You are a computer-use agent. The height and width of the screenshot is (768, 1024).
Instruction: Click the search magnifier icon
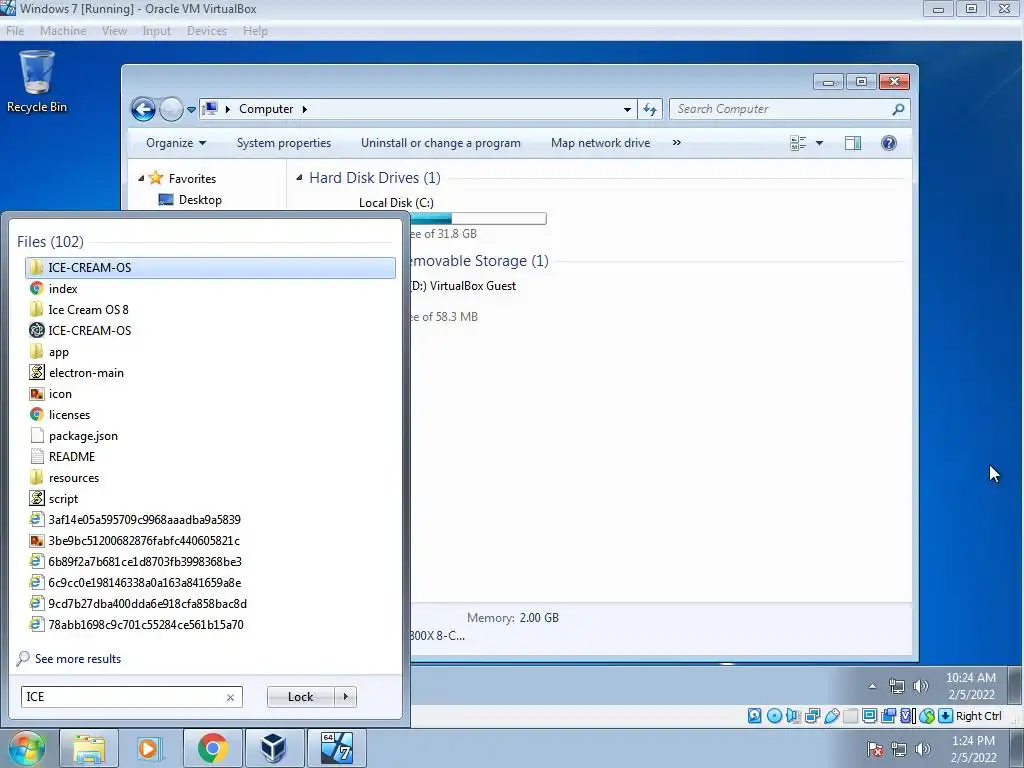(899, 109)
